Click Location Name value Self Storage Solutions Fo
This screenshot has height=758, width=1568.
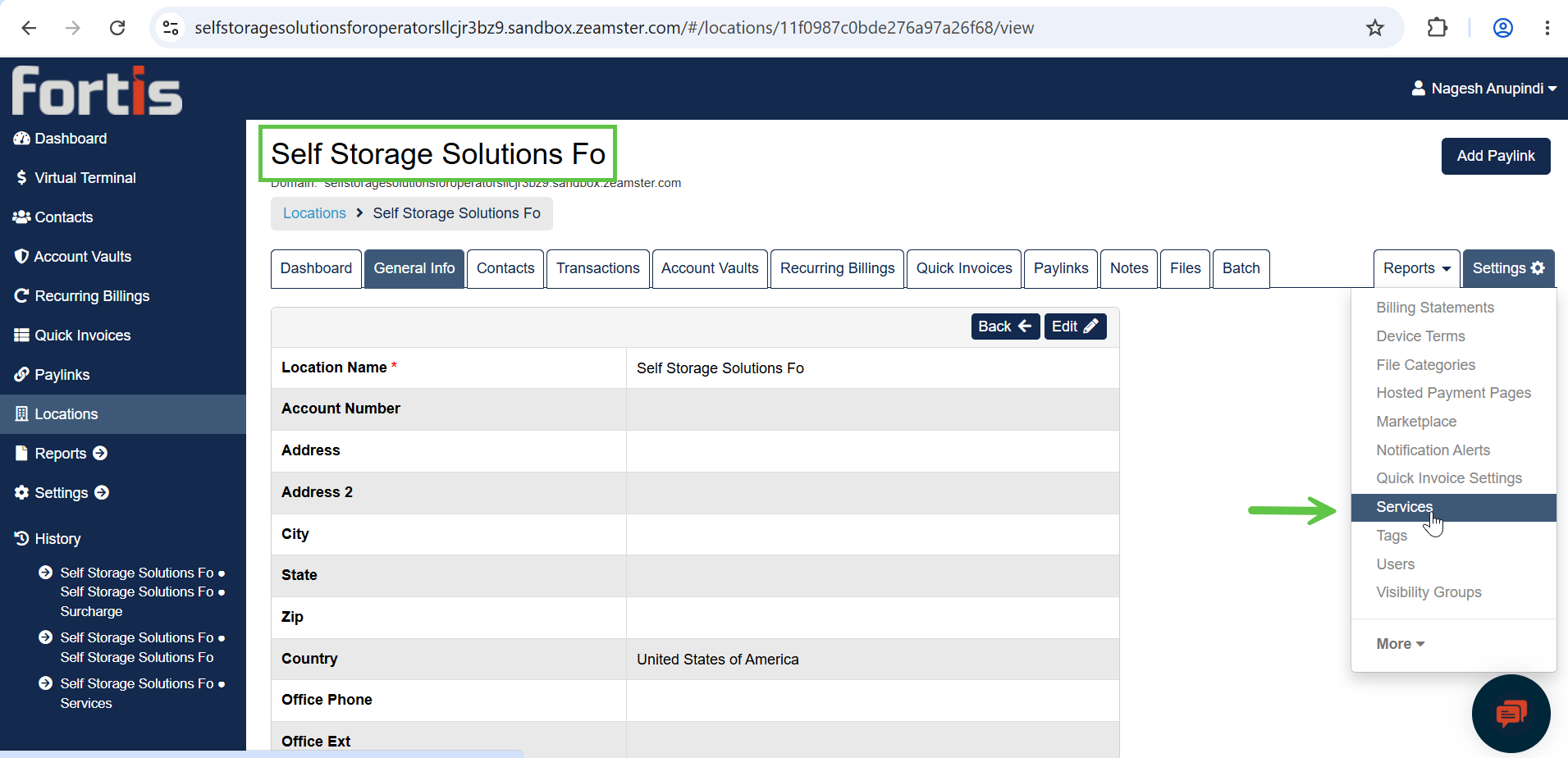tap(720, 368)
